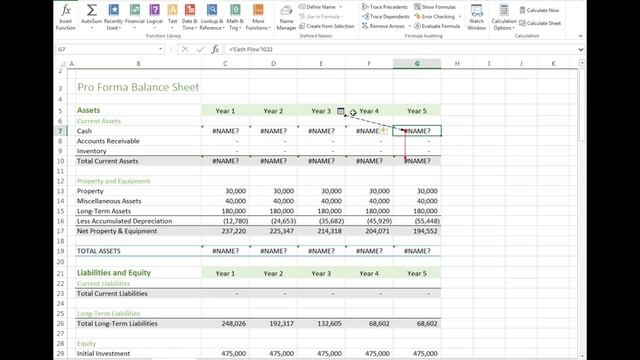Open Recently Used functions list
Screen dimensions: 640x360
[x=113, y=17]
